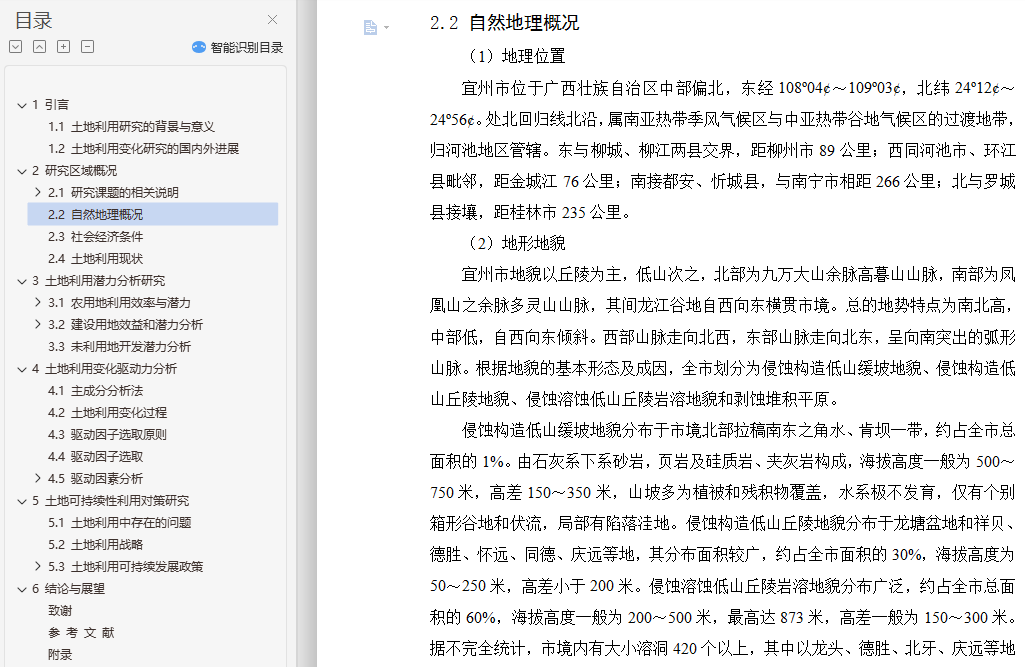Jump to 4.4 驱动因子选取
1025x667 pixels.
tap(95, 456)
